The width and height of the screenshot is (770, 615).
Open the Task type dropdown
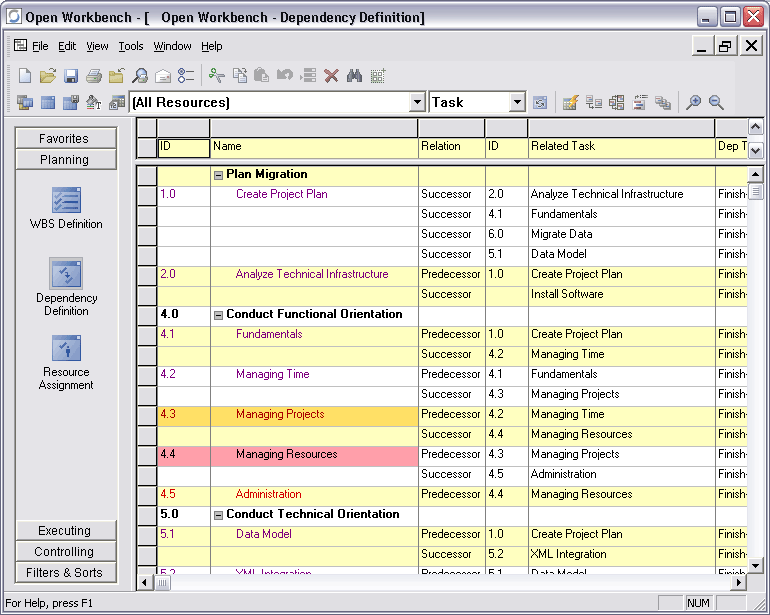point(517,102)
